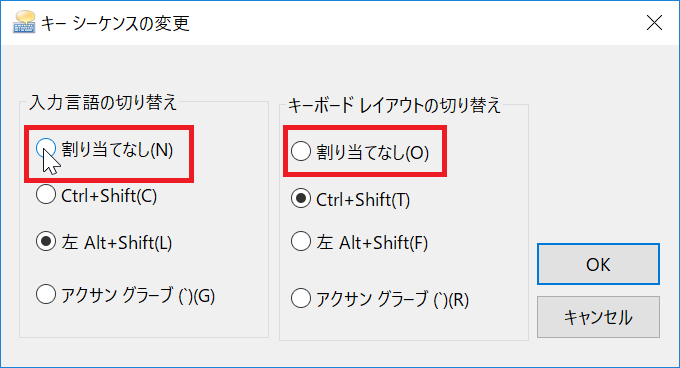Click the 左 Alt+Shift(F) label text
The height and width of the screenshot is (368, 680).
[x=372, y=242]
